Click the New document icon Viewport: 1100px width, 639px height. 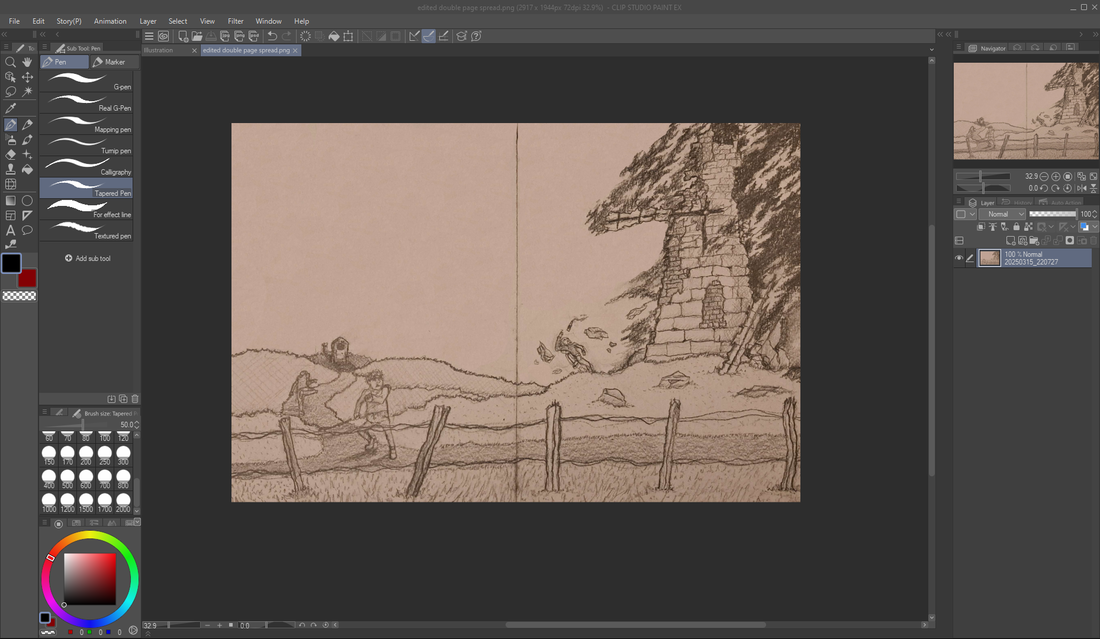183,36
